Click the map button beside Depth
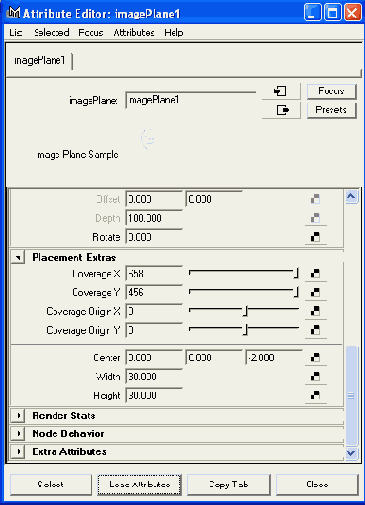This screenshot has height=505, width=365. tap(315, 218)
